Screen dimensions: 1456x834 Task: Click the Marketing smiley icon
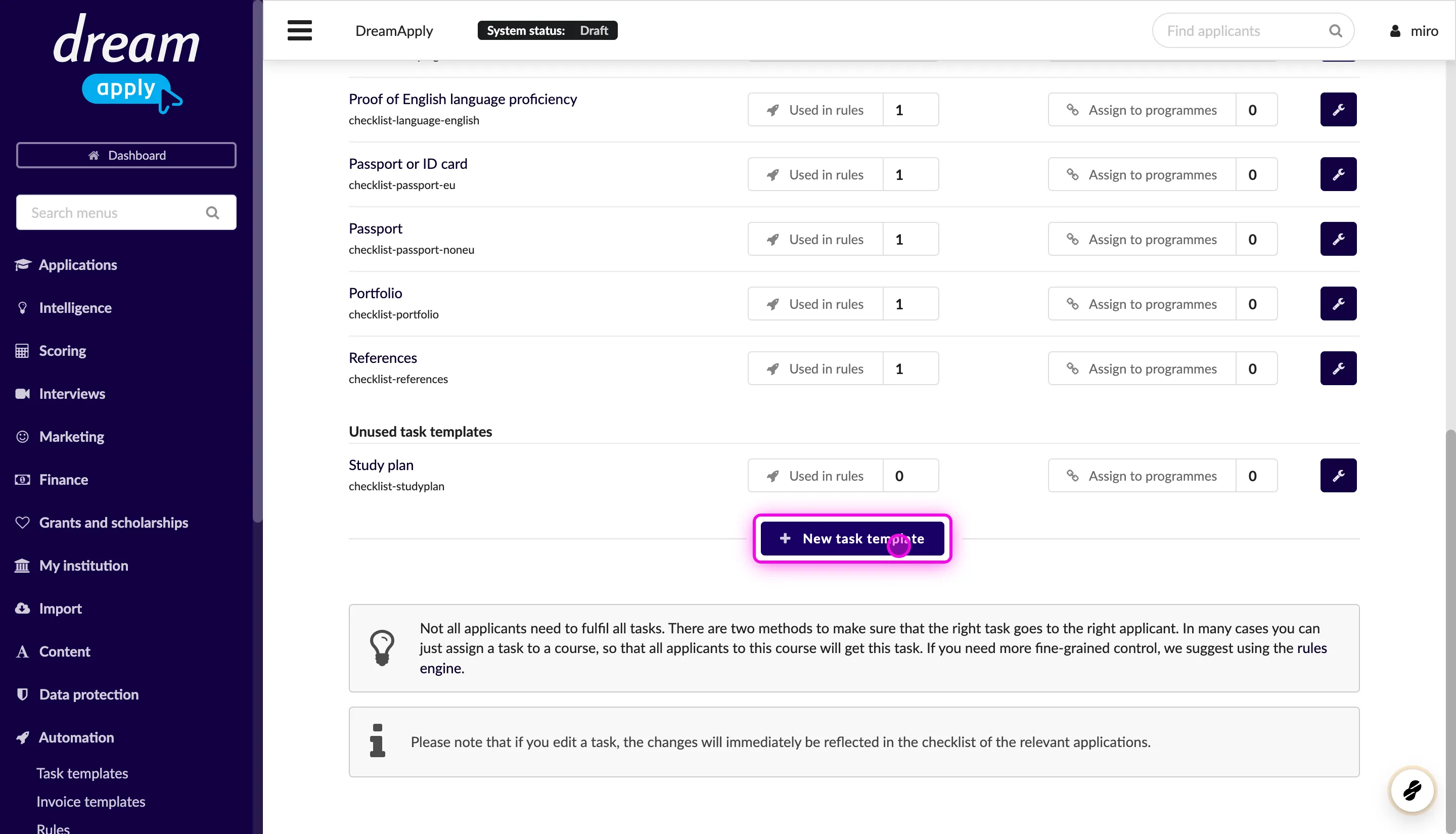22,437
